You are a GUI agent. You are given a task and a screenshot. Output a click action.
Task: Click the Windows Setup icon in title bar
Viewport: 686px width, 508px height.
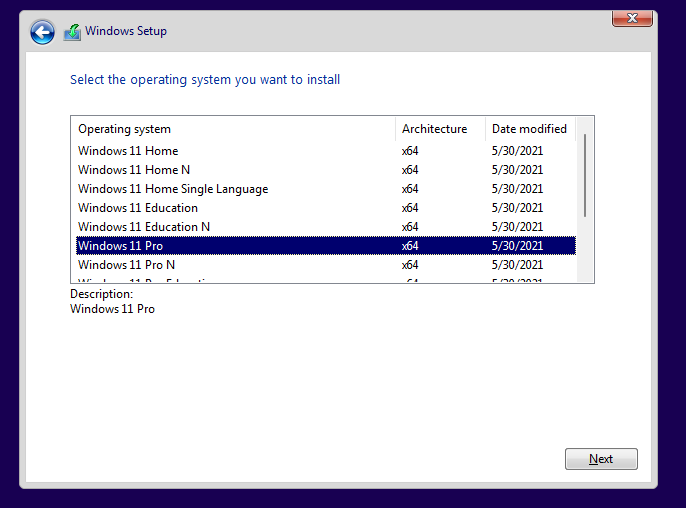tap(72, 32)
